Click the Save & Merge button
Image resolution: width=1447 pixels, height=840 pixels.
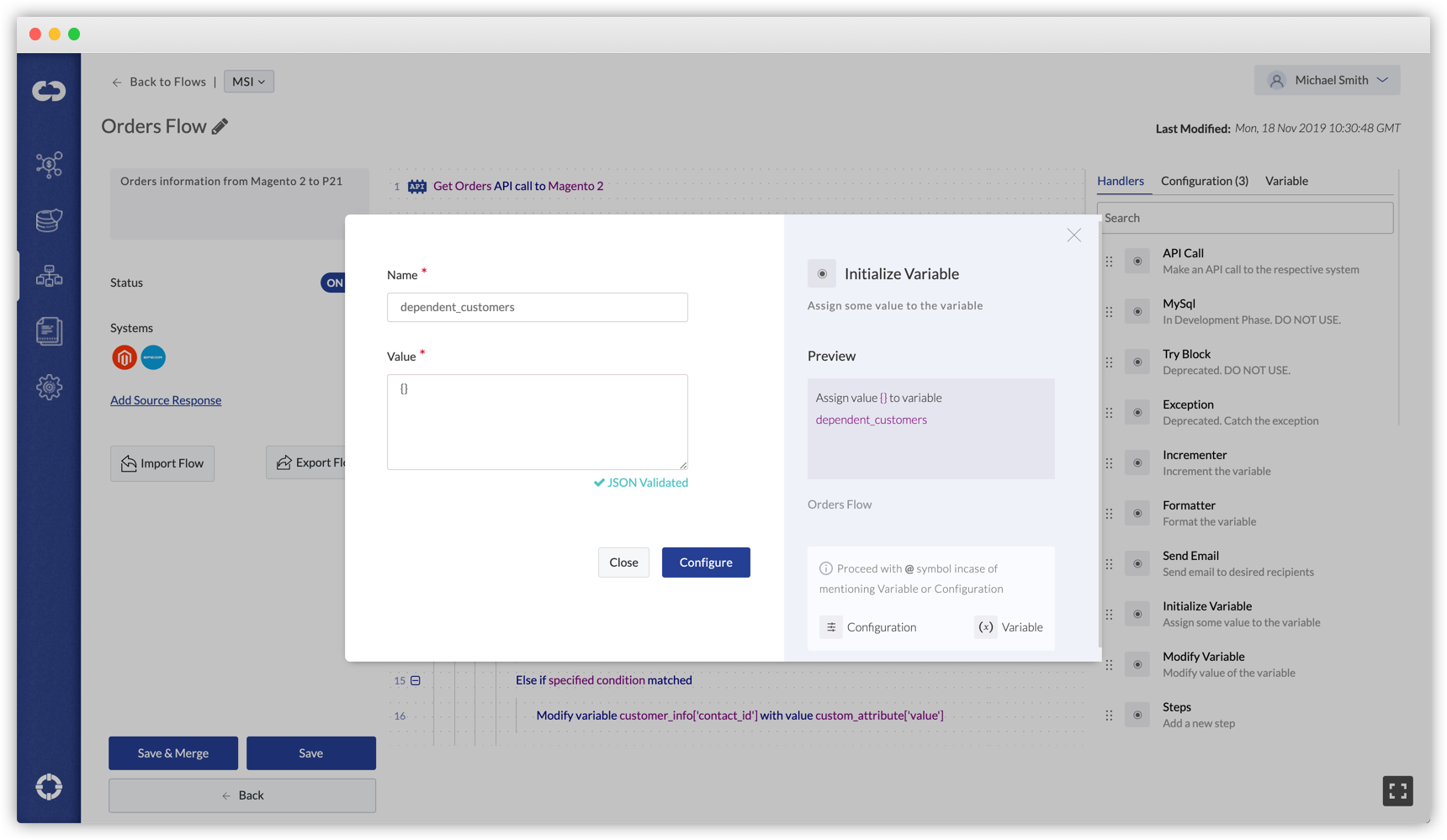point(173,753)
